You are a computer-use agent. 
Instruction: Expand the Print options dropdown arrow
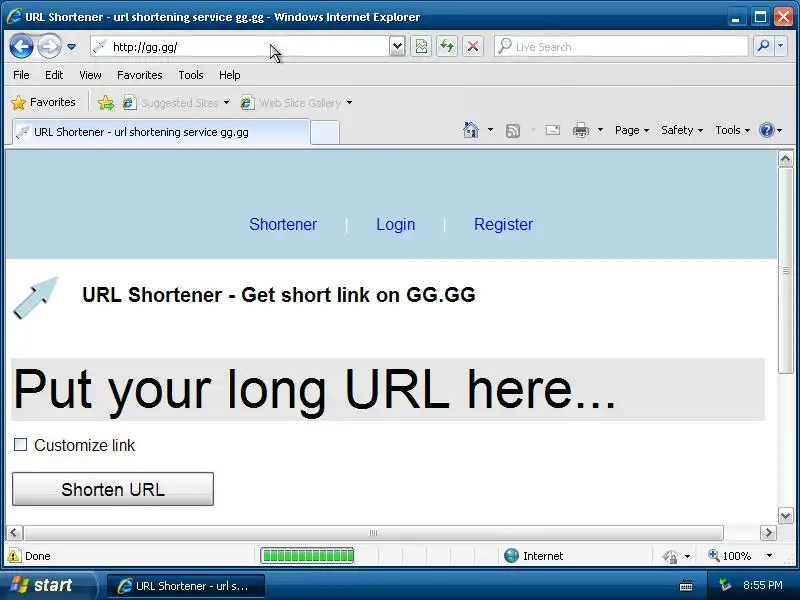601,130
